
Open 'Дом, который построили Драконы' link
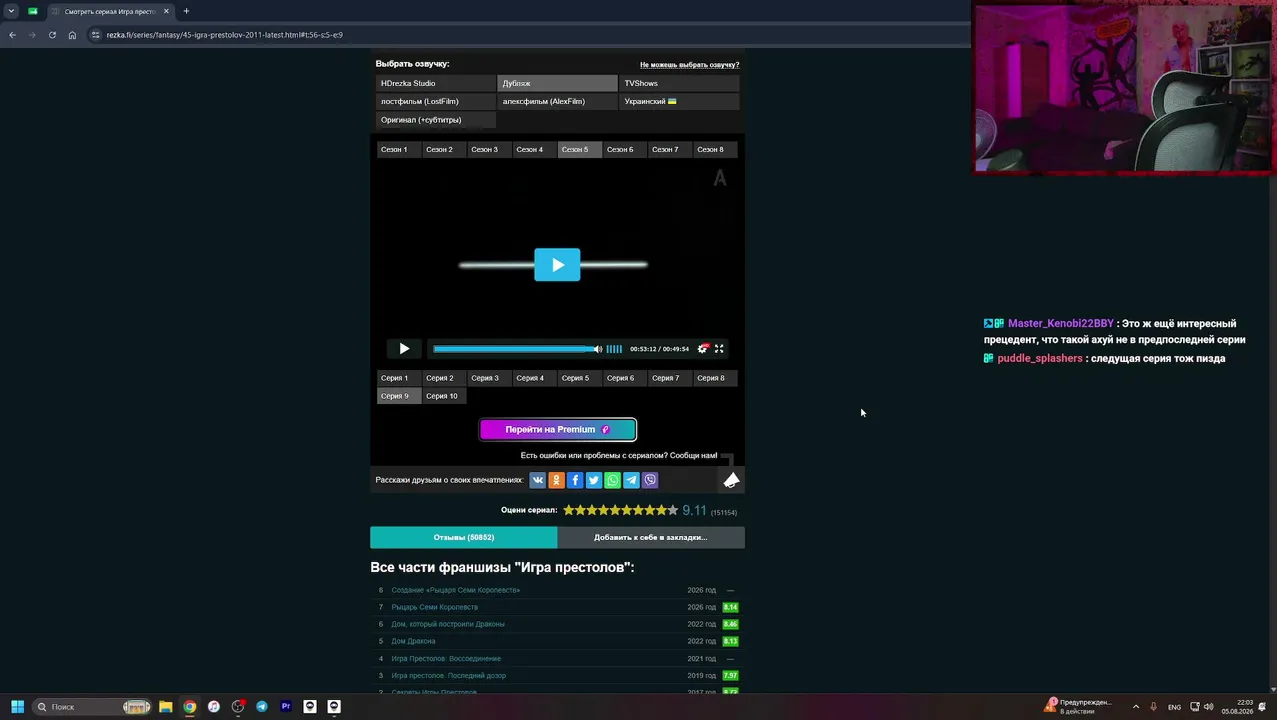pos(448,624)
